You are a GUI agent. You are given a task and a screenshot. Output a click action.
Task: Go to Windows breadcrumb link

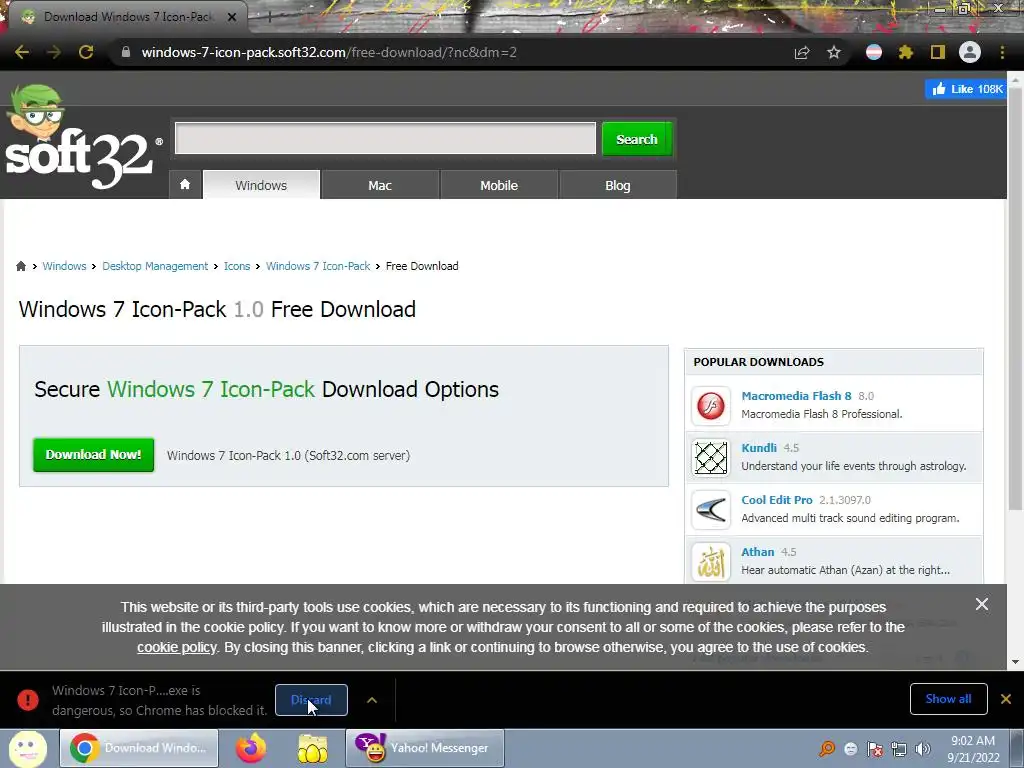(64, 266)
